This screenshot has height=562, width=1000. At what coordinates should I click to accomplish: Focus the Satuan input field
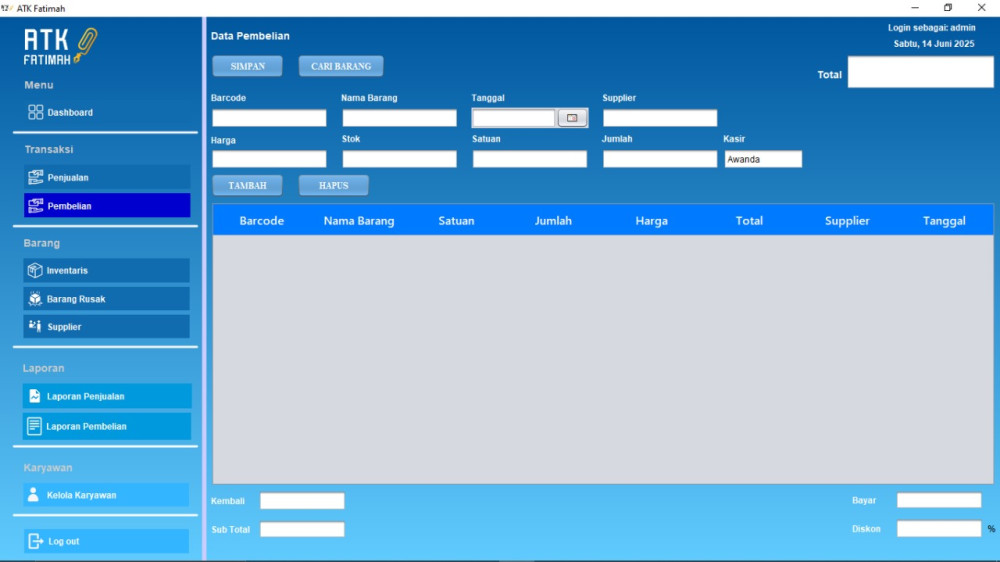(529, 159)
